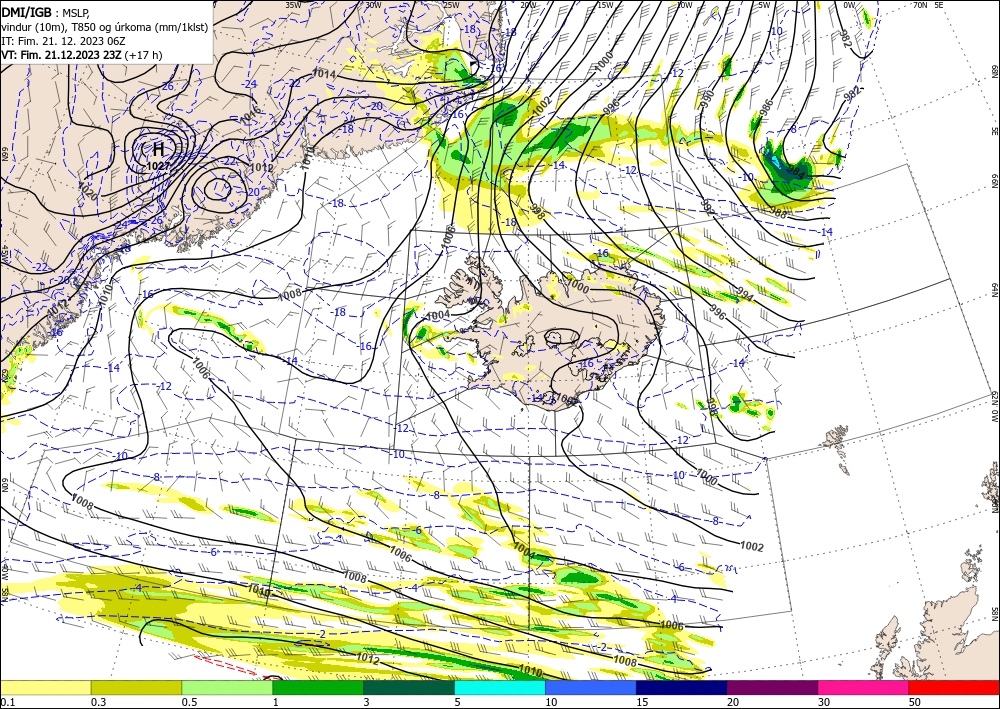This screenshot has height=709, width=1000.
Task: Click the 0.5 value on the colour scale
Action: point(189,702)
